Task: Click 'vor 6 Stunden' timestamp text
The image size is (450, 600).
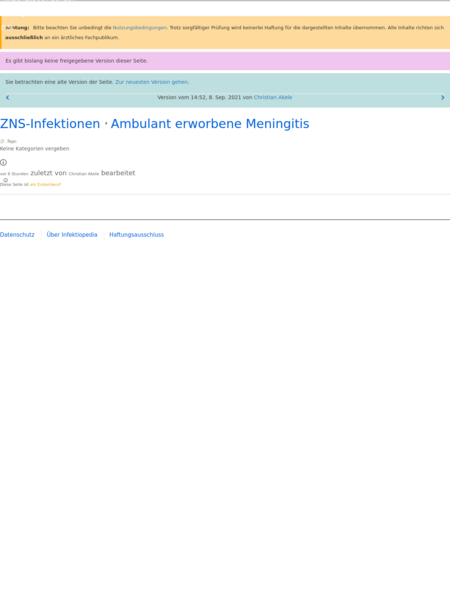Action: click(14, 174)
